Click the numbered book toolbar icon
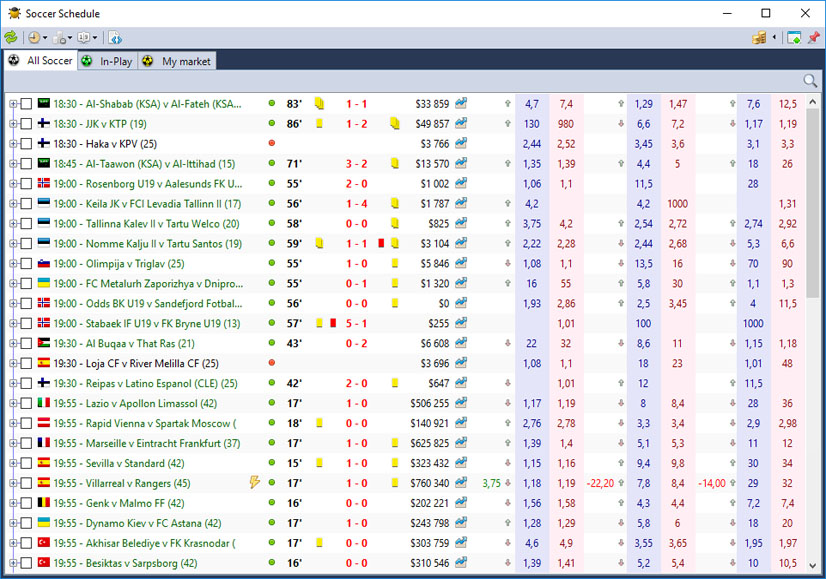The height and width of the screenshot is (579, 826). [x=83, y=37]
